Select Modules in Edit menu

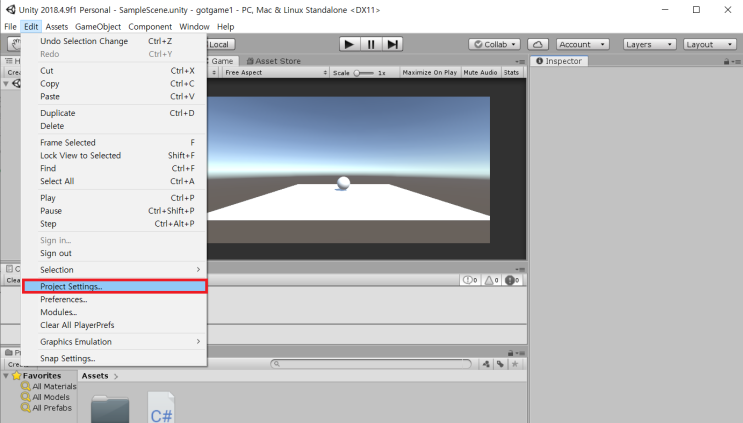[x=114, y=312]
